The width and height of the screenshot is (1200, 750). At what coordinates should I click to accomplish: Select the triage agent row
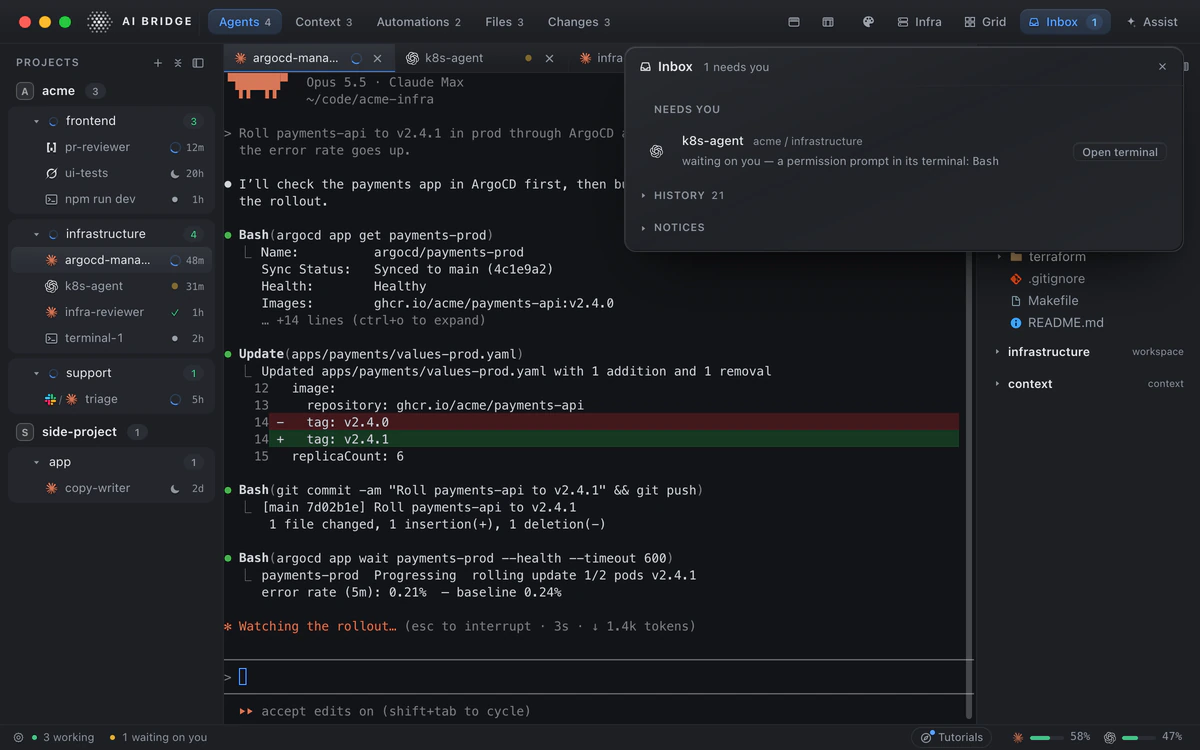coord(112,399)
